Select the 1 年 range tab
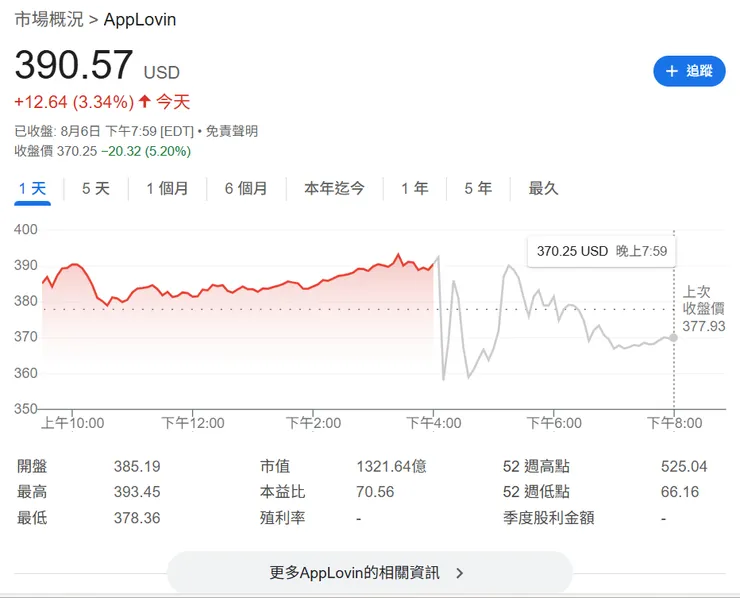 pyautogui.click(x=415, y=189)
